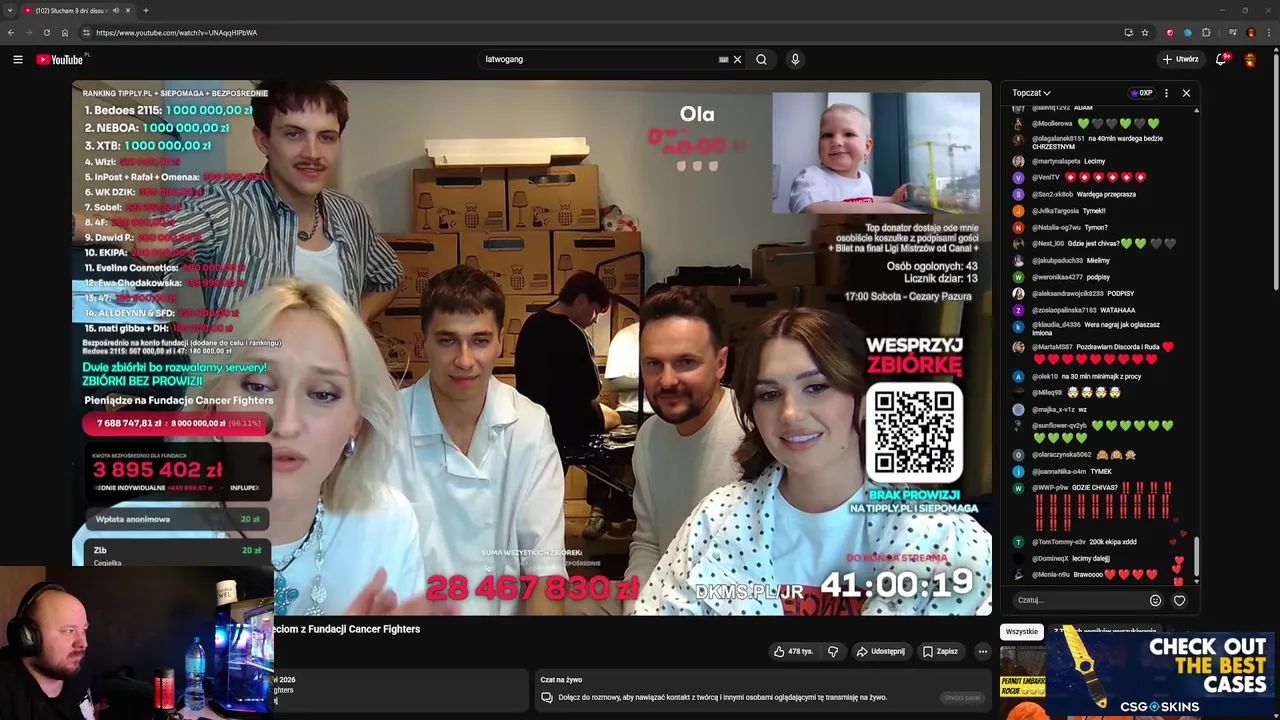This screenshot has width=1280, height=720.
Task: Send a heart reaction in chat
Action: (1179, 600)
